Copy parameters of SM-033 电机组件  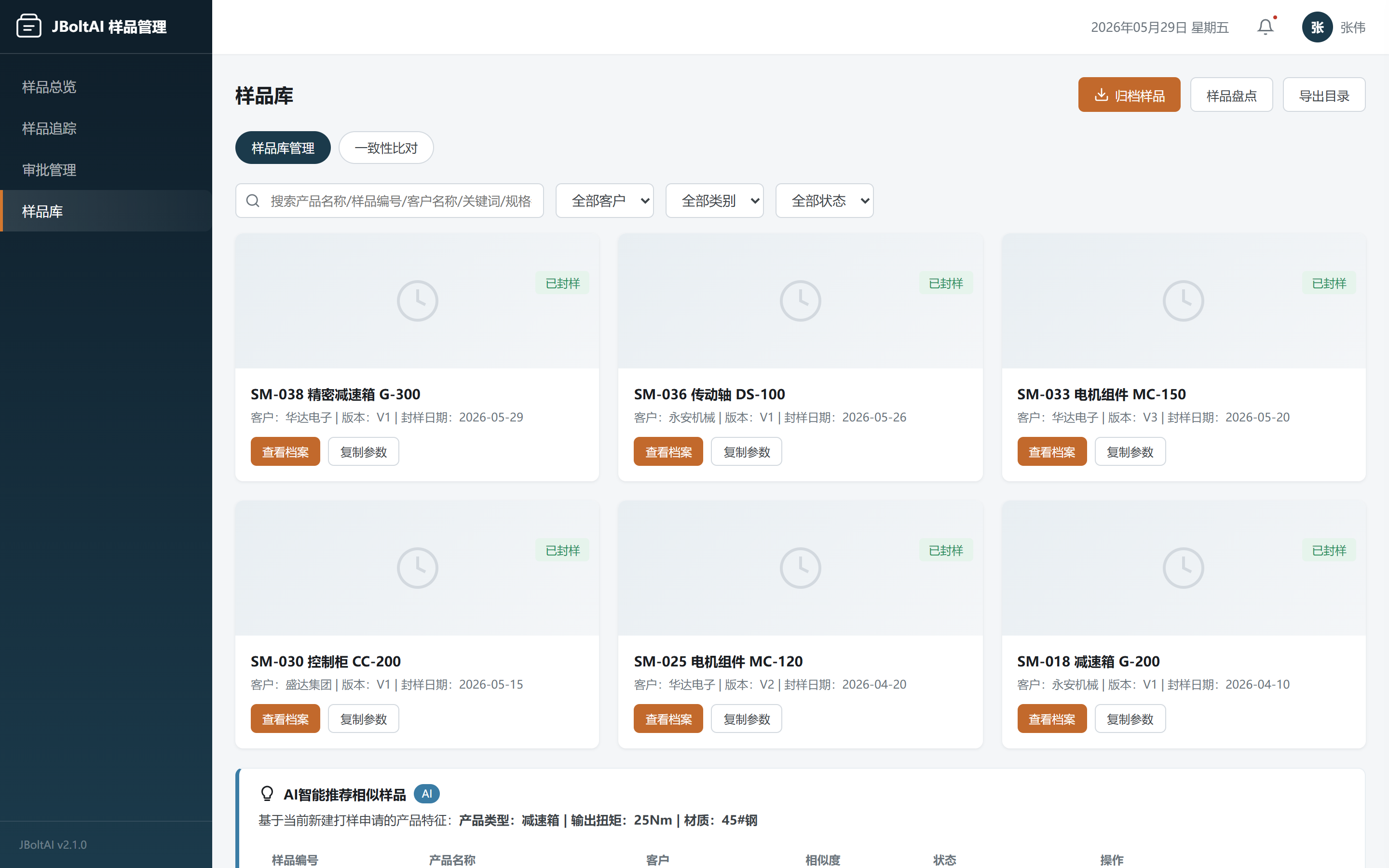[1130, 451]
